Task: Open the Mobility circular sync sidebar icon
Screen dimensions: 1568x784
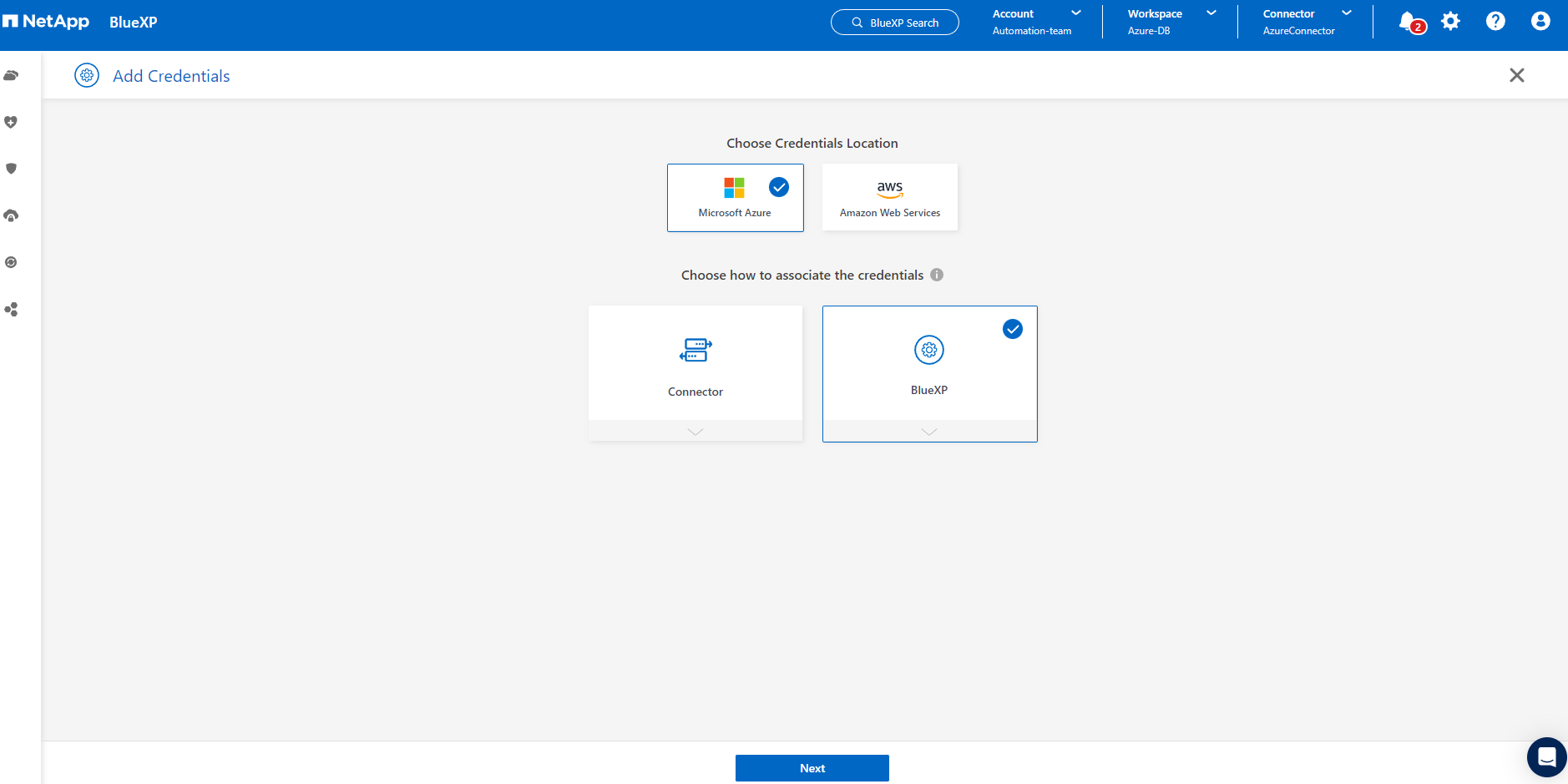Action: [11, 262]
